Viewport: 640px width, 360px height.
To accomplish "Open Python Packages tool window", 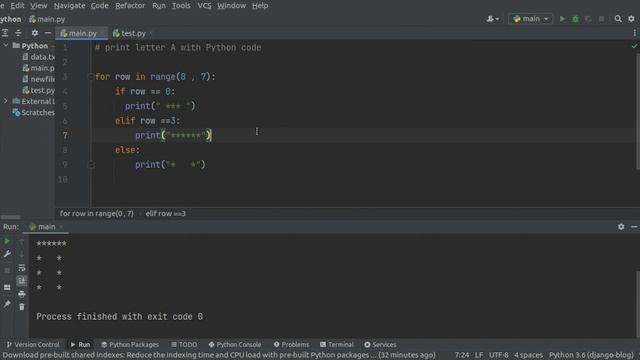I will [x=130, y=344].
